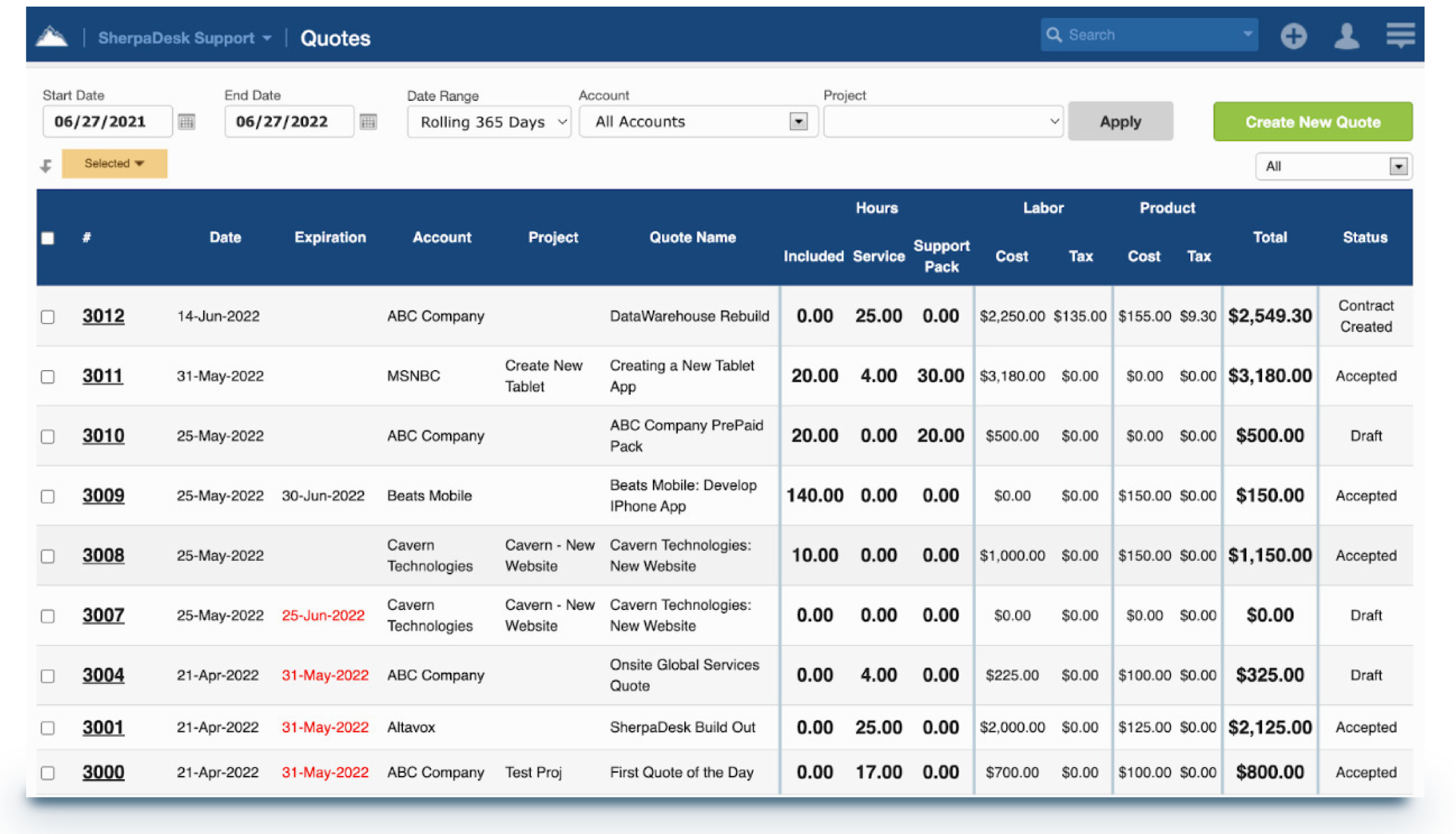This screenshot has height=834, width=1456.
Task: Click the Create New Quote button
Action: [x=1312, y=121]
